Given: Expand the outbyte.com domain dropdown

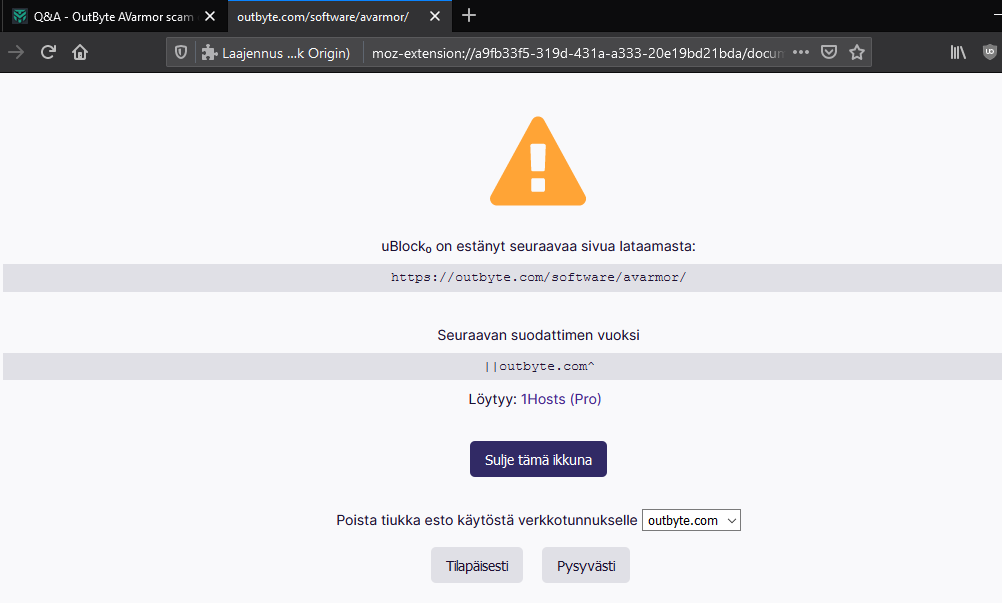Looking at the screenshot, I should pos(691,520).
